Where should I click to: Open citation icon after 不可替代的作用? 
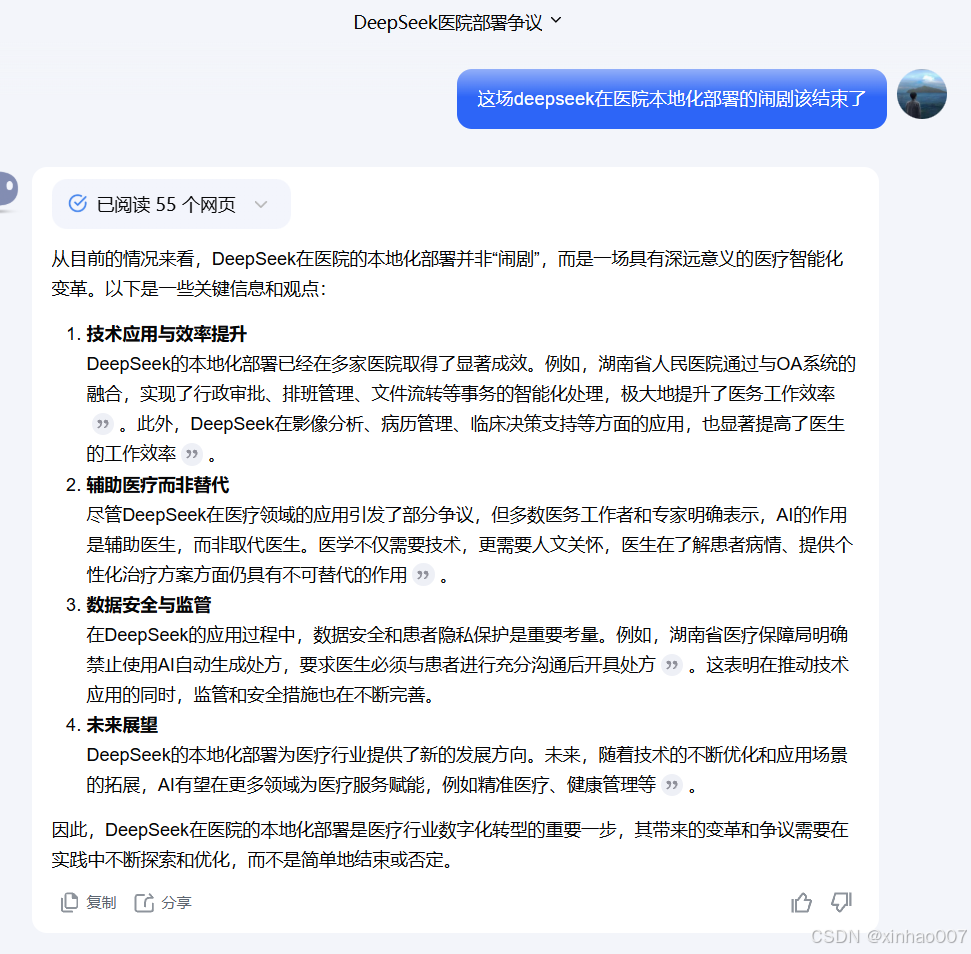424,575
